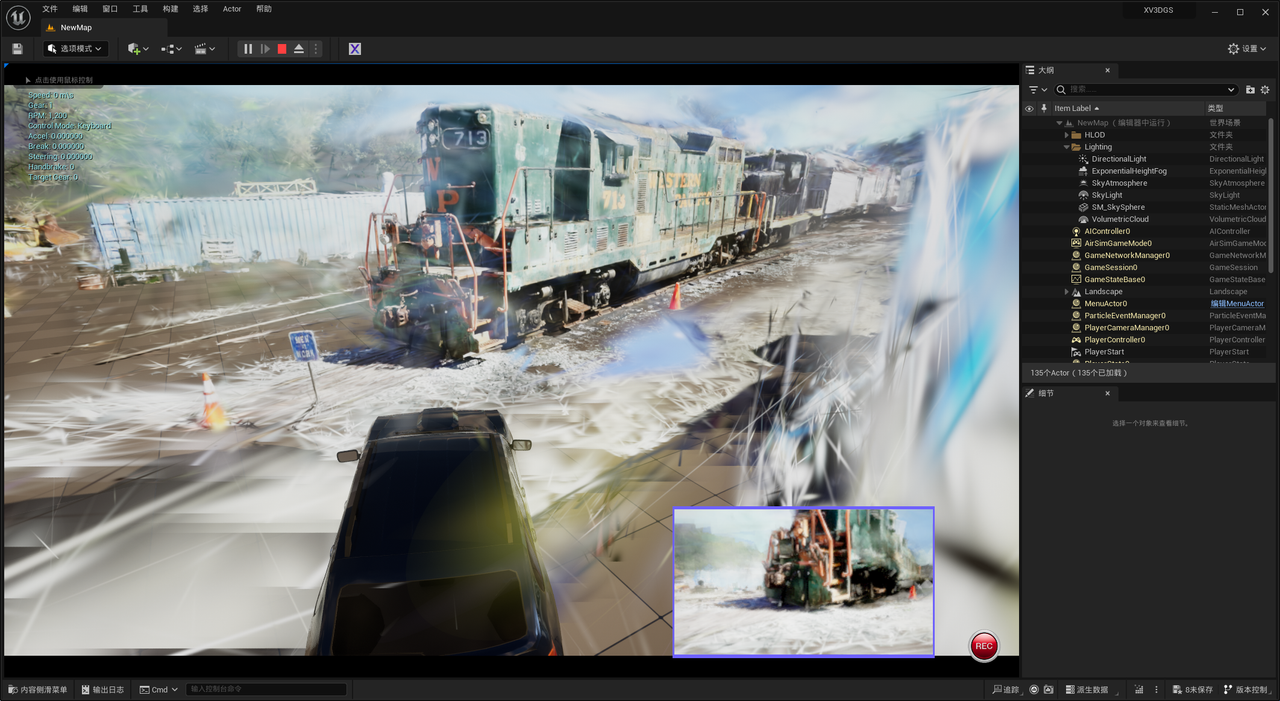Toggle the eye visibility column header

(1029, 108)
